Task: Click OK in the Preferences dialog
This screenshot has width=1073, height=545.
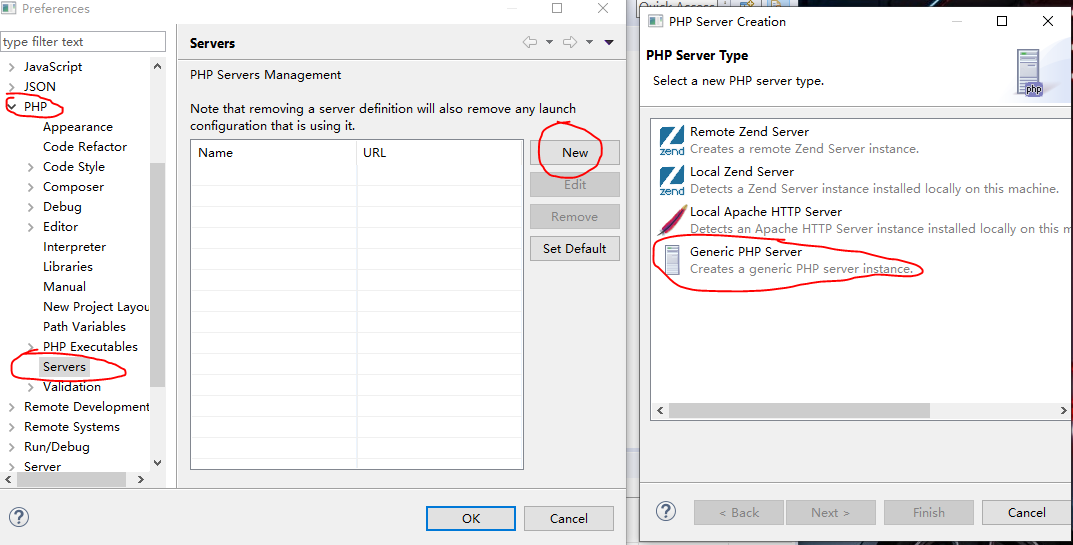Action: [471, 518]
